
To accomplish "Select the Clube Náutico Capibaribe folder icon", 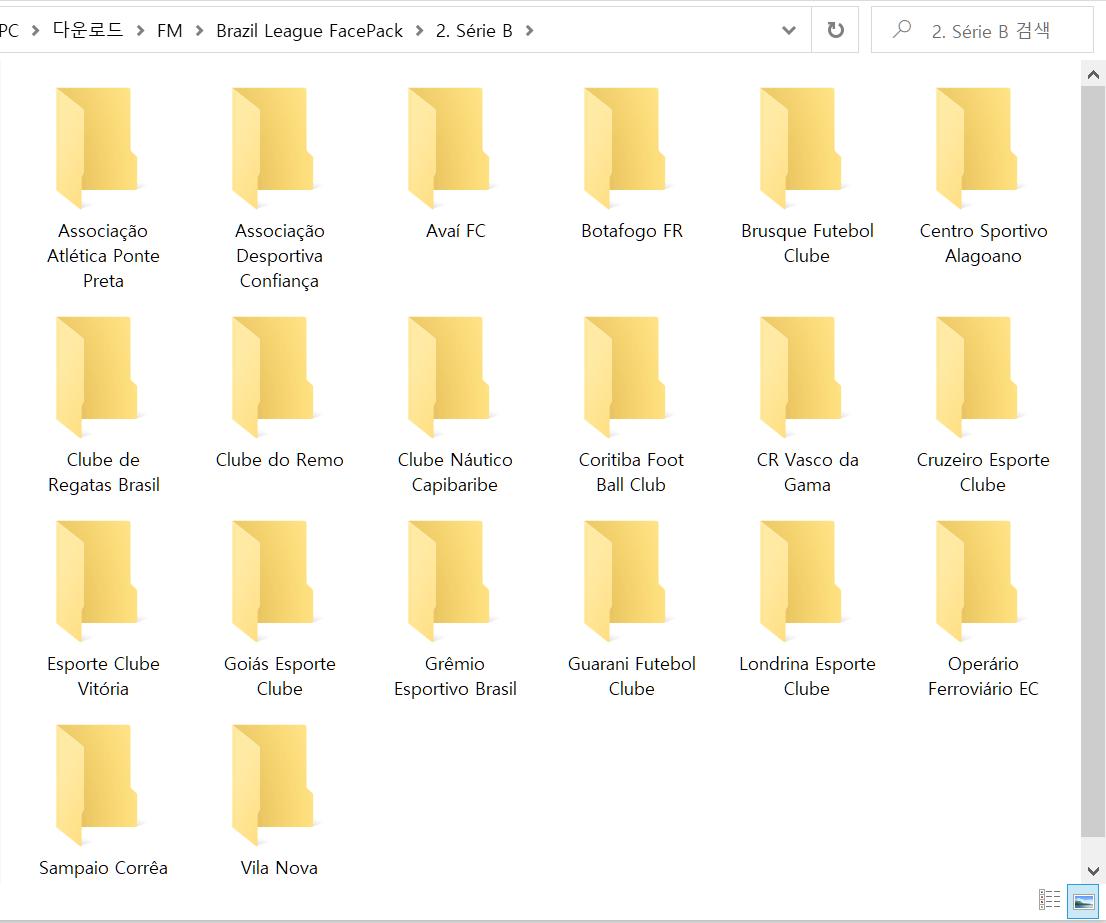I will point(449,377).
